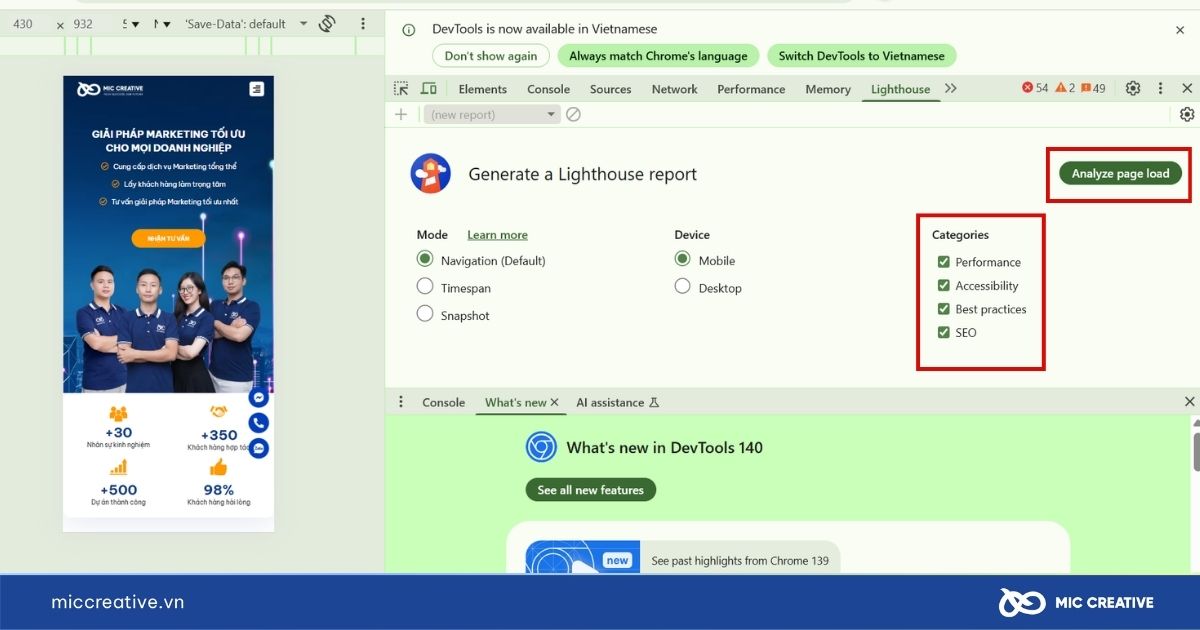Viewport: 1200px width, 630px height.
Task: Open the Learn more link beside Mode
Action: click(x=497, y=235)
